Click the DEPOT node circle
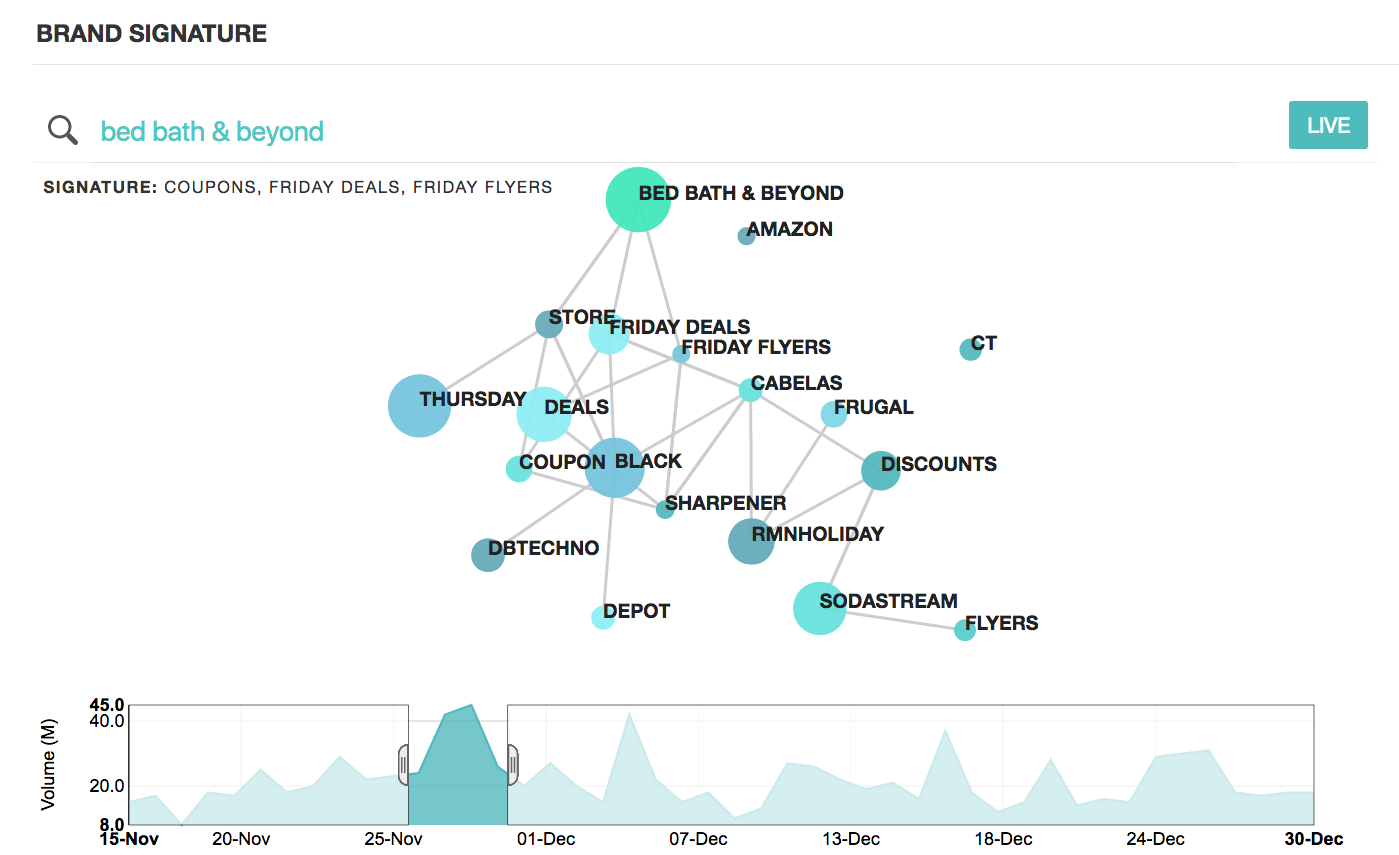The height and width of the screenshot is (855, 1399). (x=602, y=617)
